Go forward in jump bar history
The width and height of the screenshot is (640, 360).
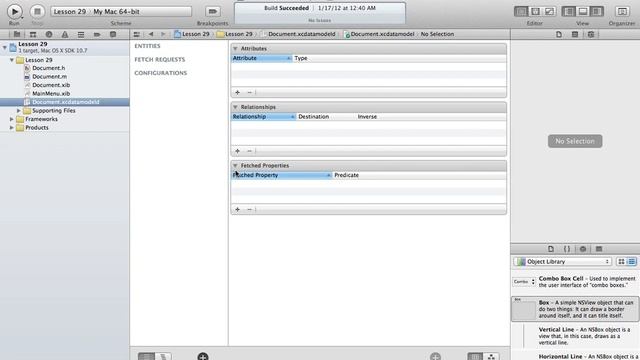163,34
